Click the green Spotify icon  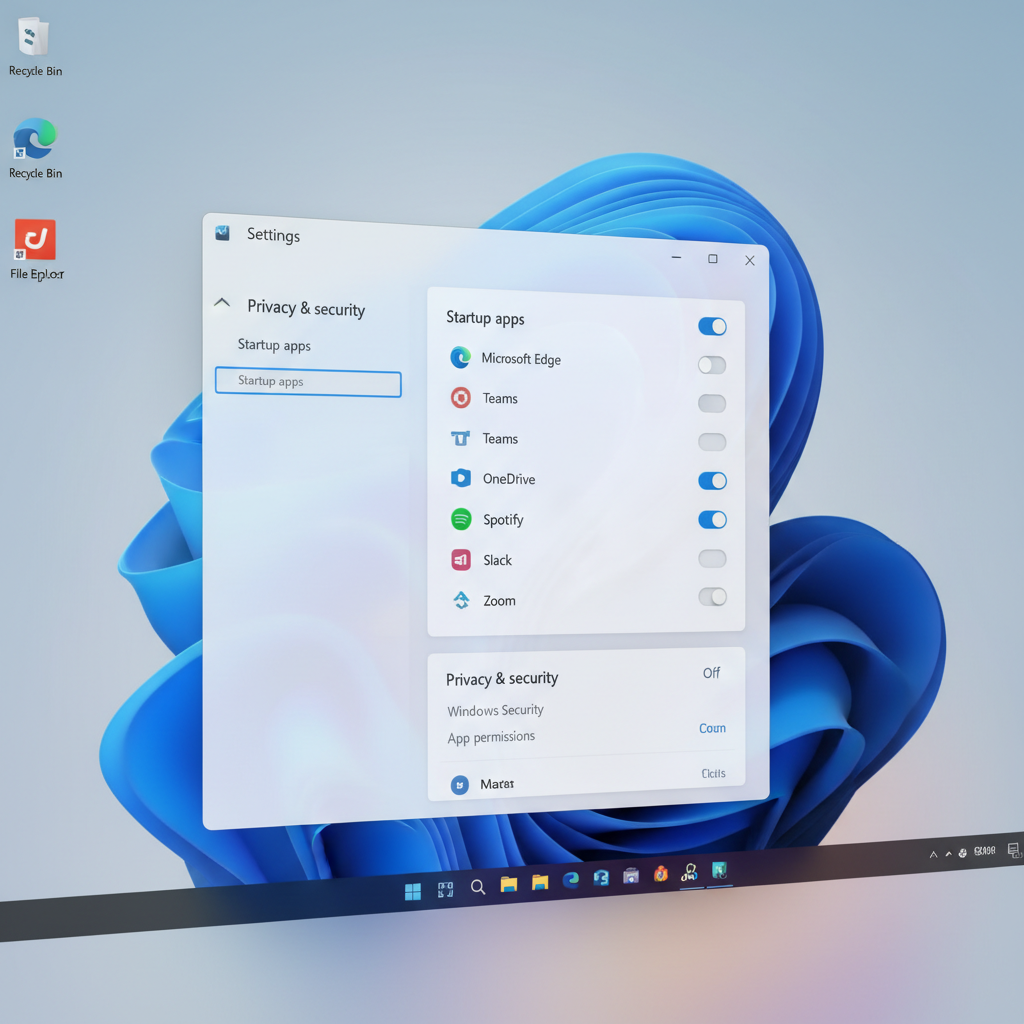point(461,519)
